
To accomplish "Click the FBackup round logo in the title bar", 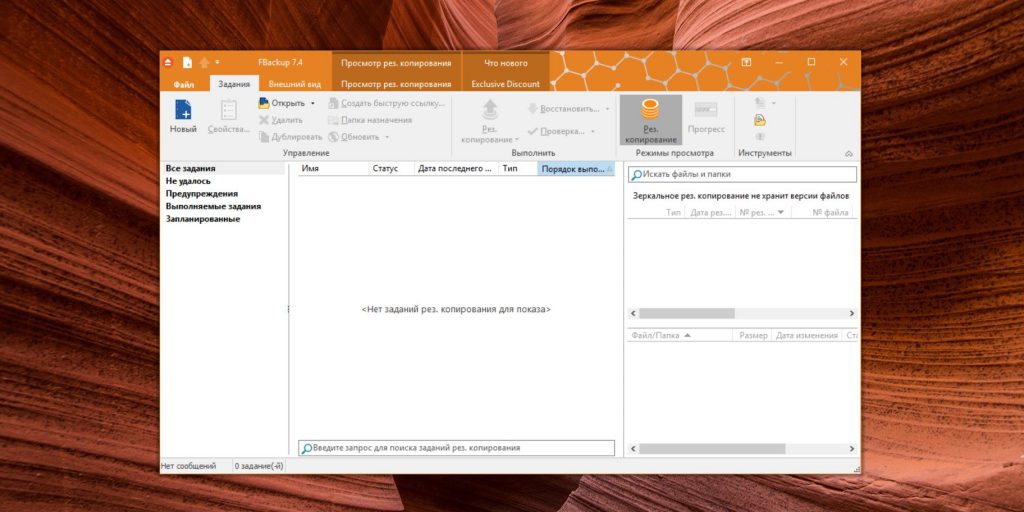I will 169,62.
